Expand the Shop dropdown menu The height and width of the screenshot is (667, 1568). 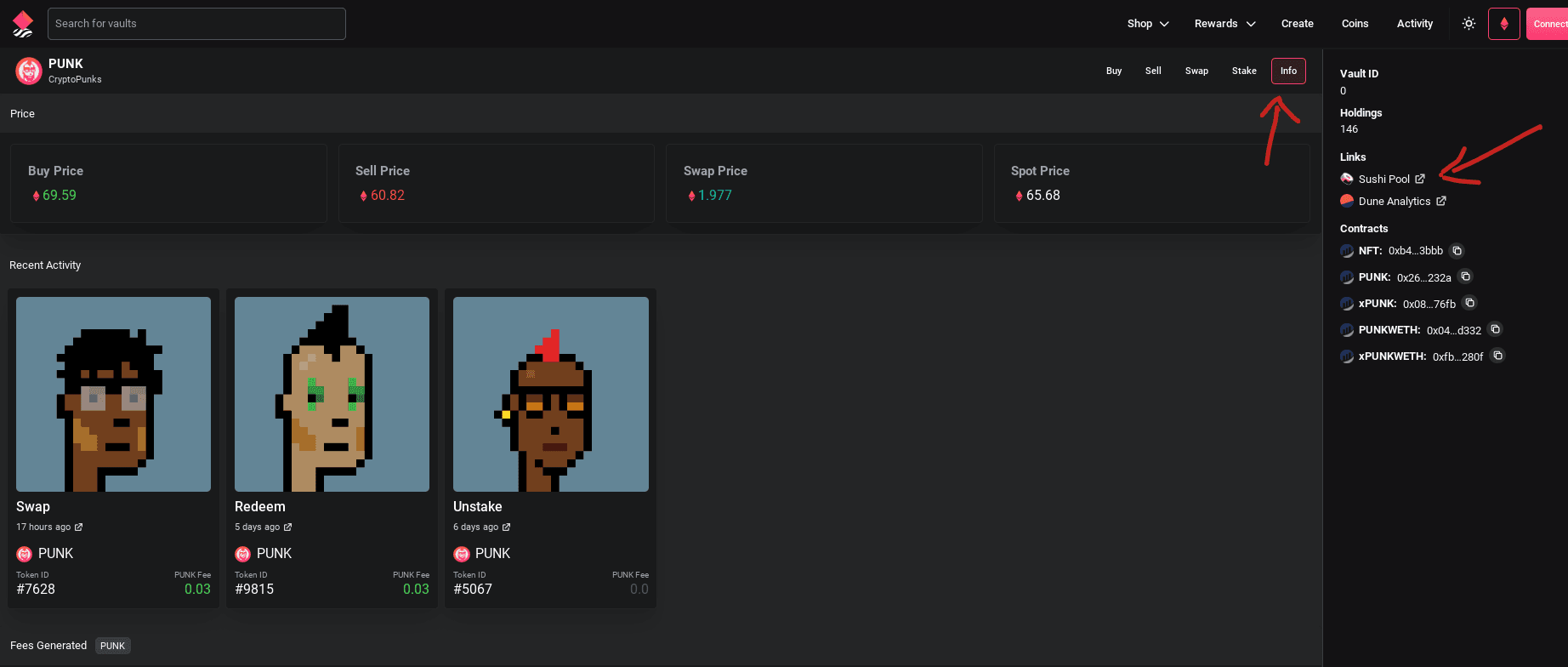click(1148, 24)
